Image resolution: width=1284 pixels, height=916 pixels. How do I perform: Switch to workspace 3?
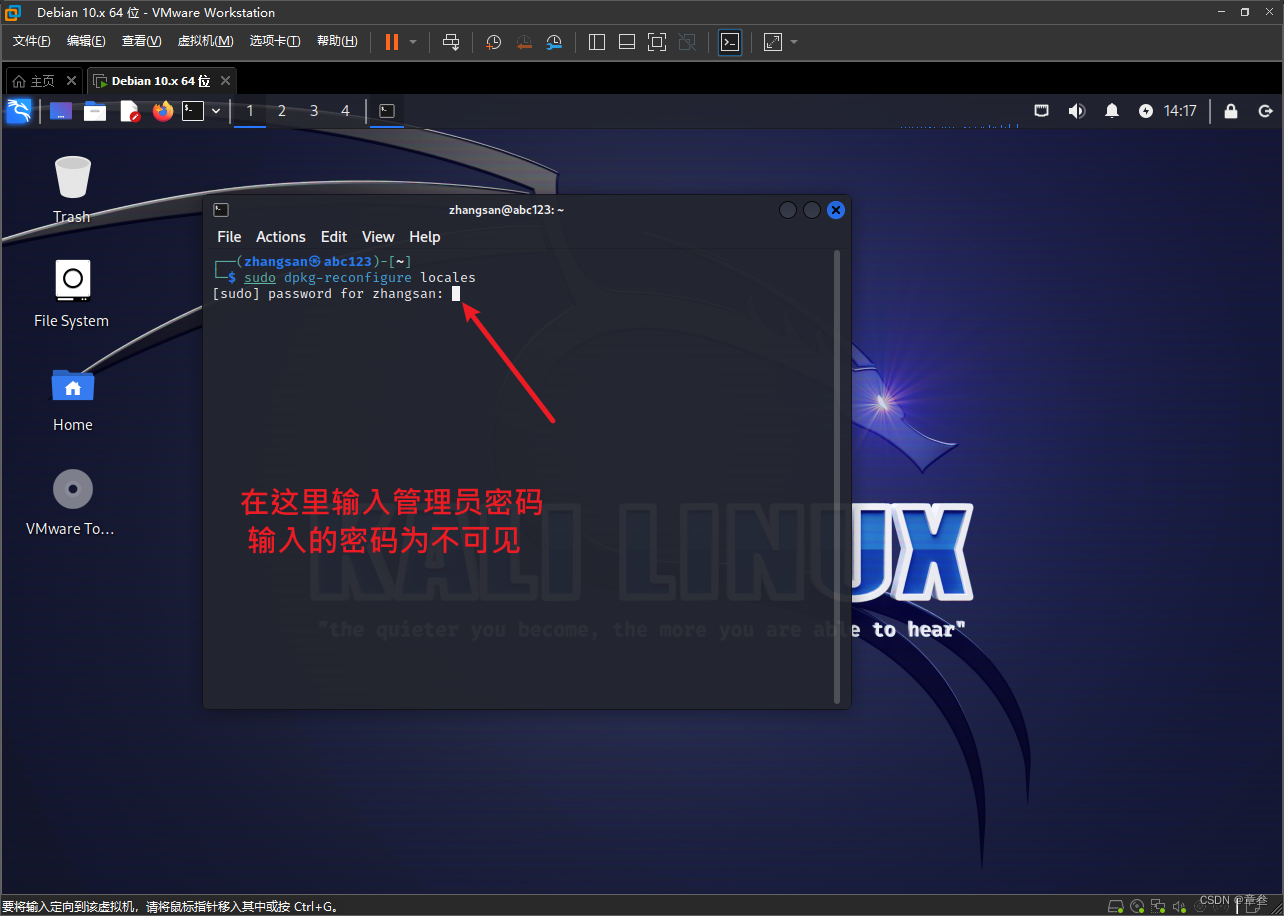[x=314, y=111]
